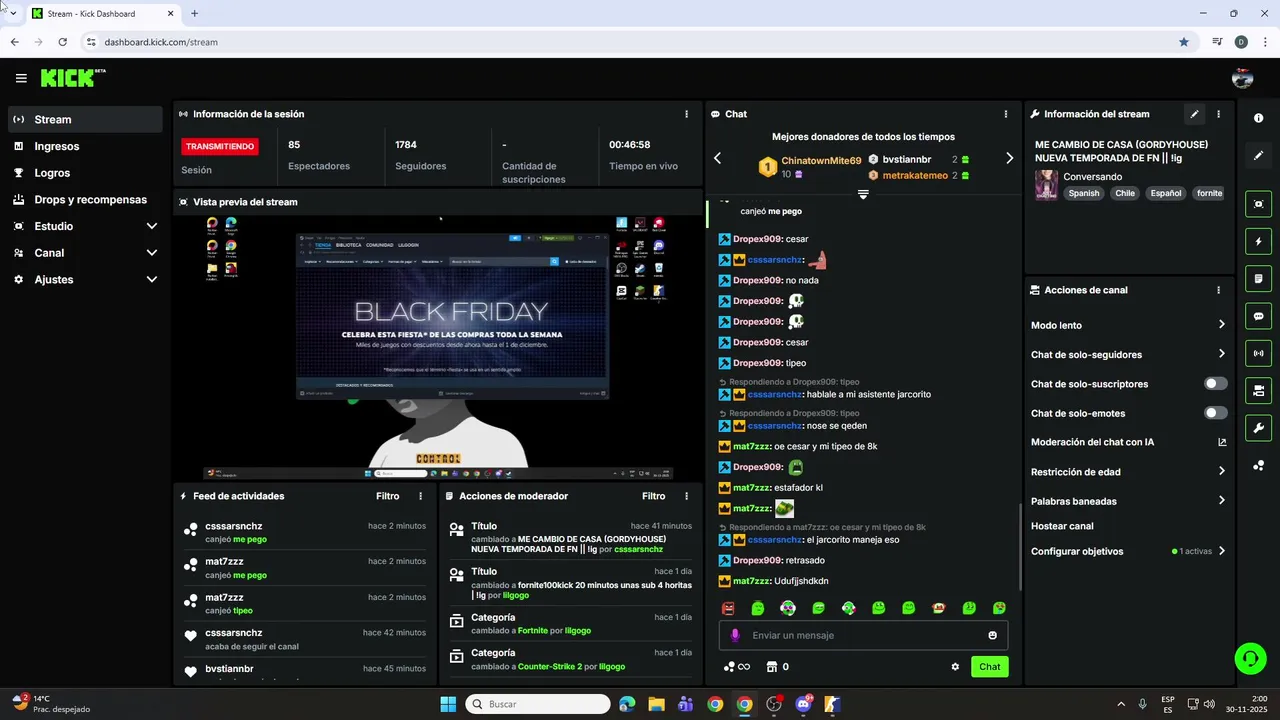The height and width of the screenshot is (720, 1280).
Task: Open Modo lento options
Action: pos(1128,325)
